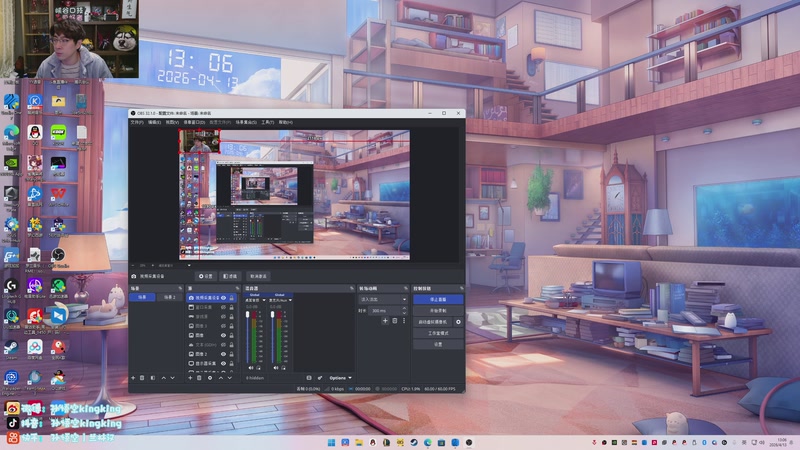800x450 pixels.
Task: Remove selected scene using Scenes dock trash icon
Action: pos(142,378)
